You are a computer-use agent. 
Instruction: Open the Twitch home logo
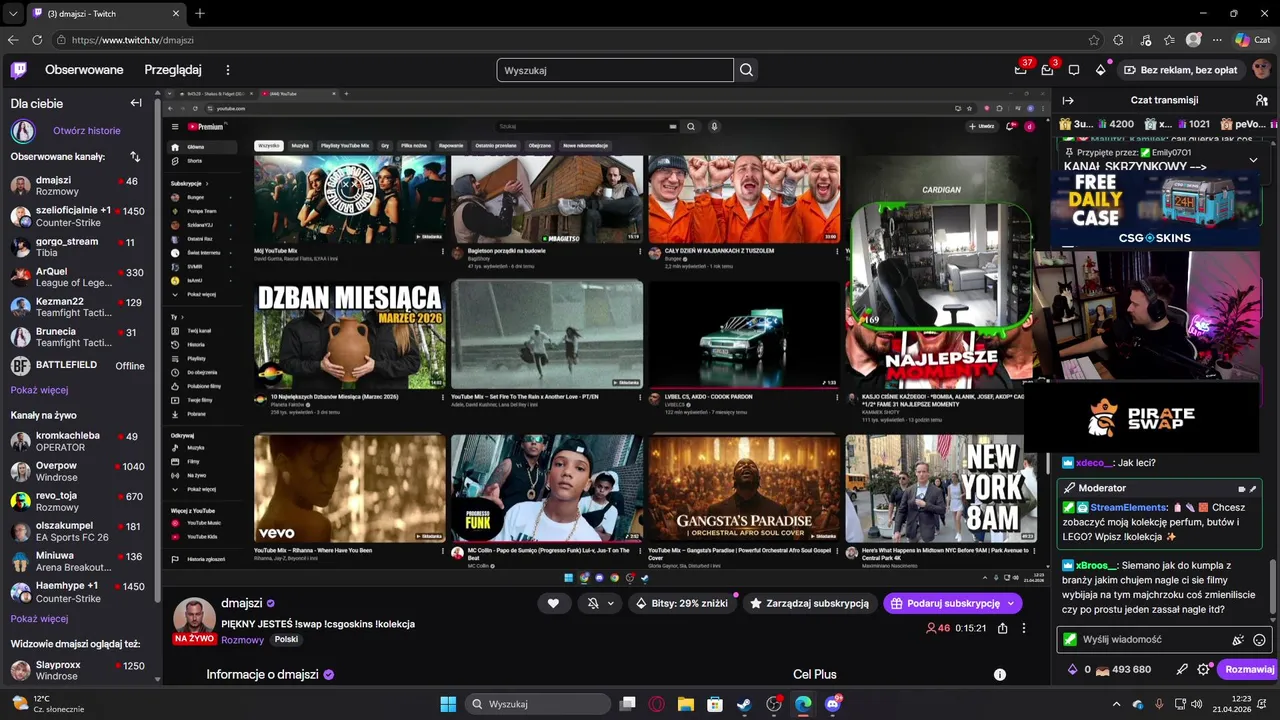(x=18, y=70)
